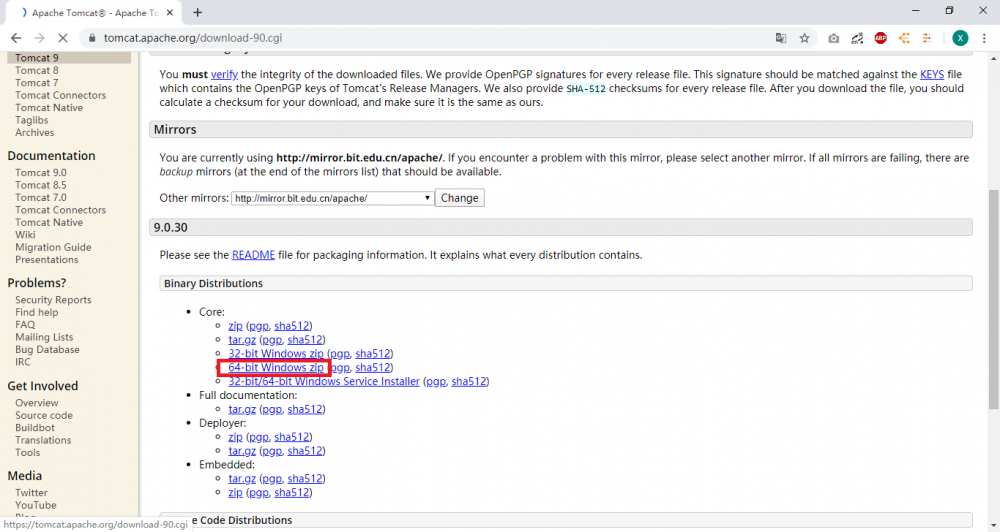Select Tomcat 8 in sidebar

[x=37, y=71]
